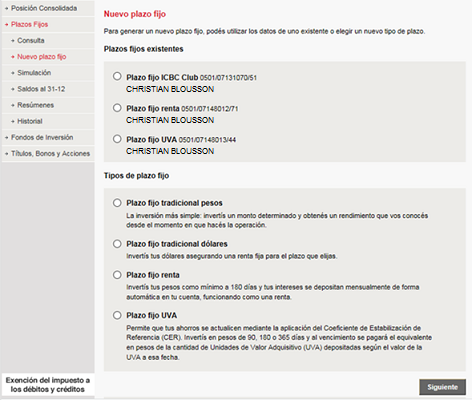This screenshot has width=472, height=400.
Task: Collapse the Plazos Fijos section
Action: point(48,24)
